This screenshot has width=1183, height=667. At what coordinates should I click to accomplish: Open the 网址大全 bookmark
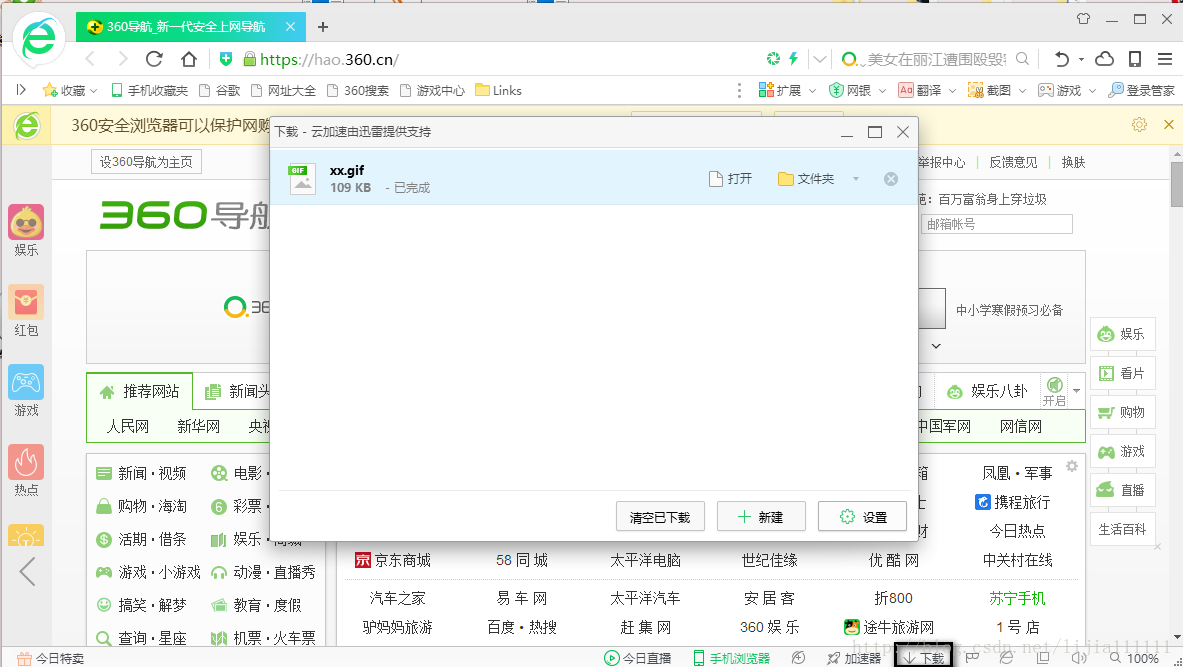pos(283,91)
